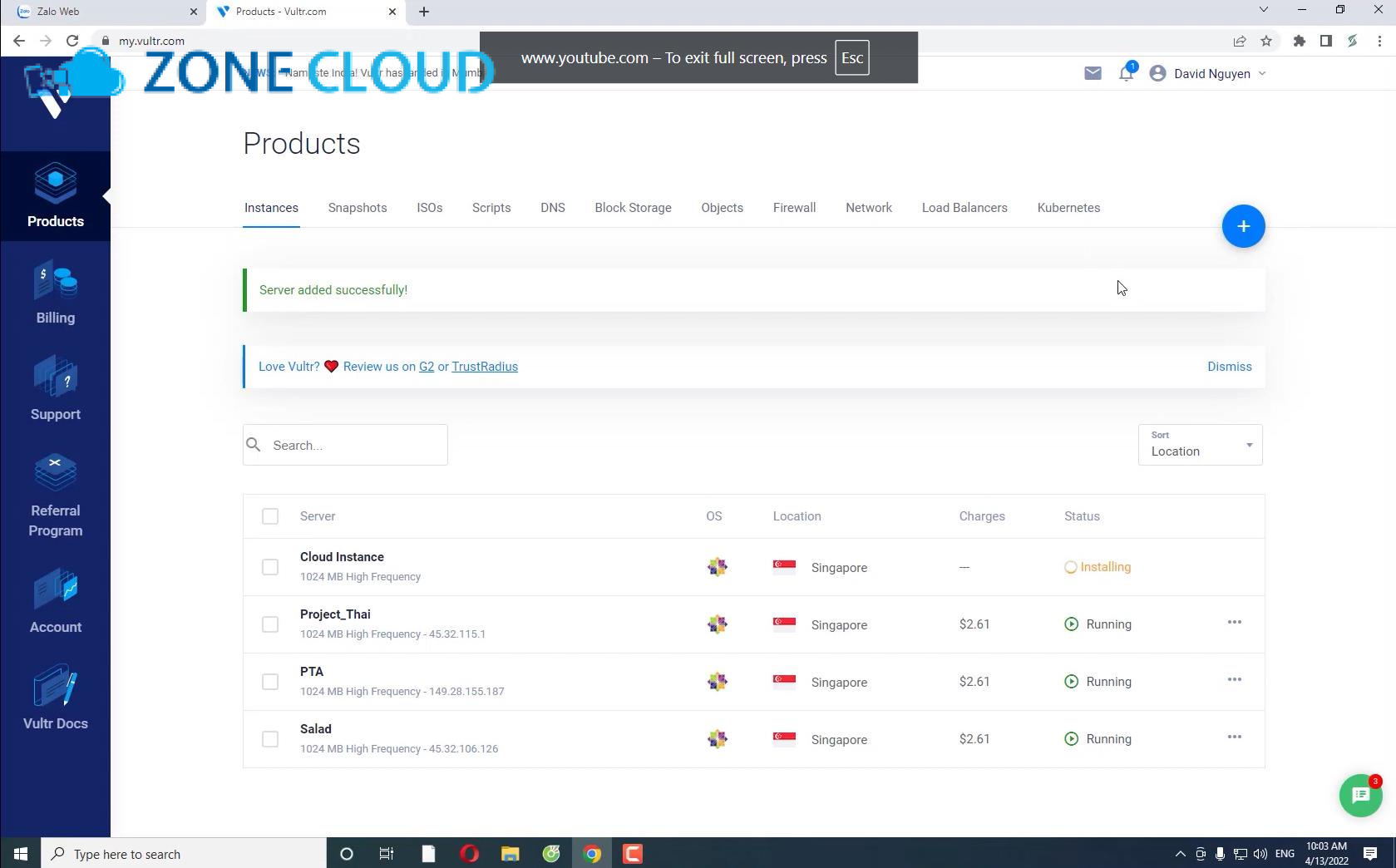Switch to the Snapshots tab

tap(357, 208)
